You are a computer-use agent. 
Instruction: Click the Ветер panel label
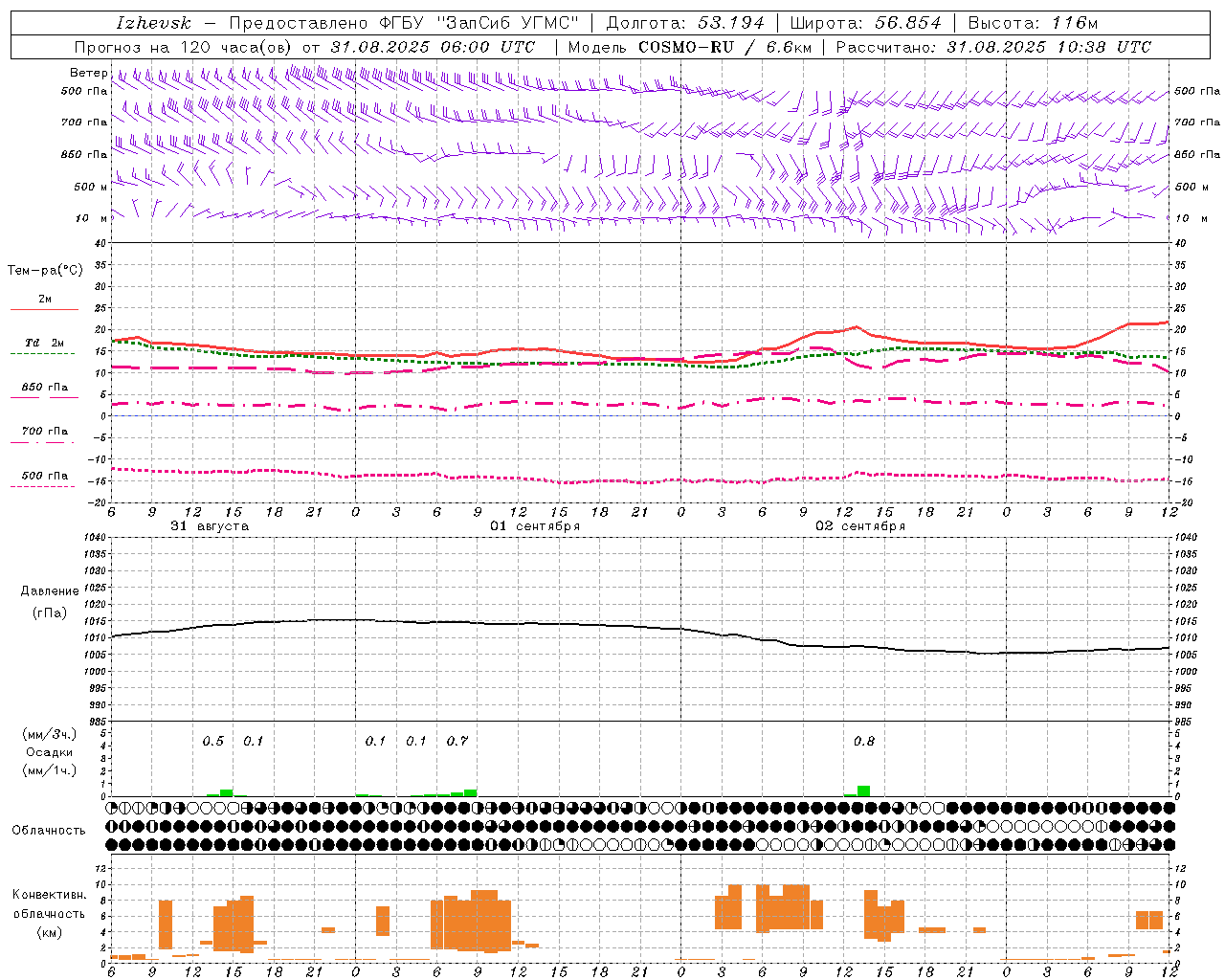click(88, 73)
